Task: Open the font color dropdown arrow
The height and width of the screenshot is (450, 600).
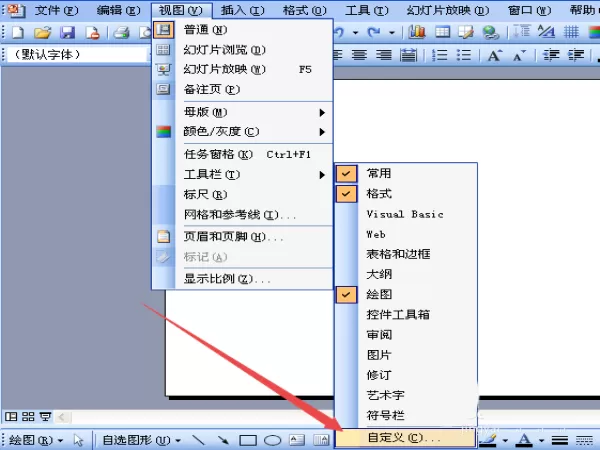Action: (541, 440)
